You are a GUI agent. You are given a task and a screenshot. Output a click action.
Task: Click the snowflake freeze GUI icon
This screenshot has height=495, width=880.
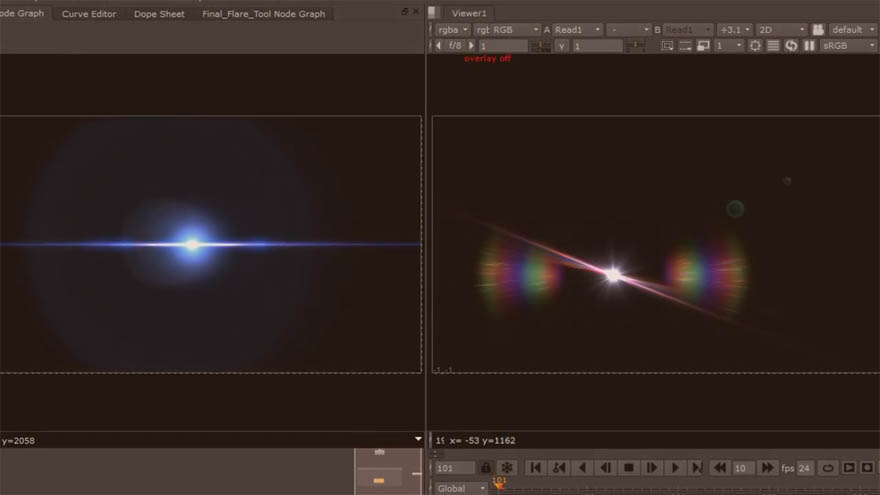[507, 468]
